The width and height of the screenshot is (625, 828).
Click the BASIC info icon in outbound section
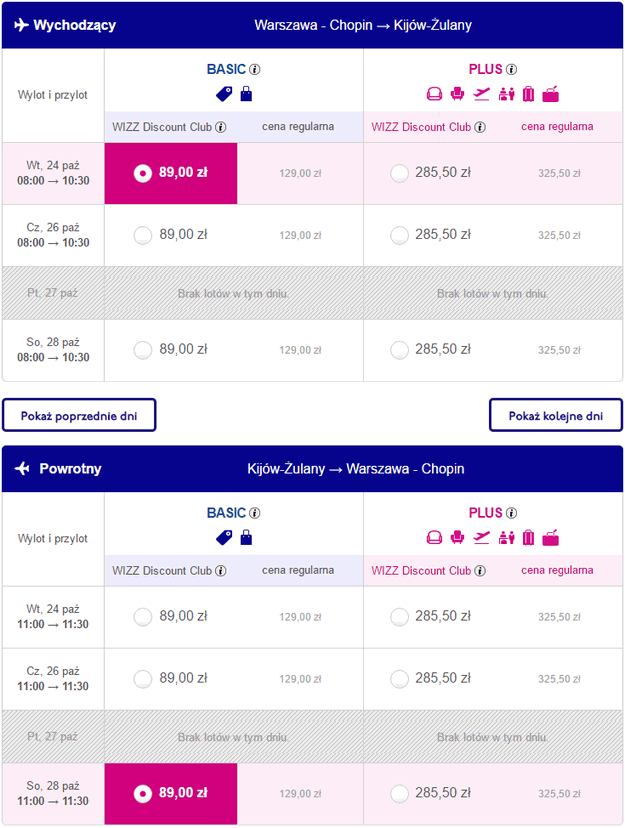[255, 70]
